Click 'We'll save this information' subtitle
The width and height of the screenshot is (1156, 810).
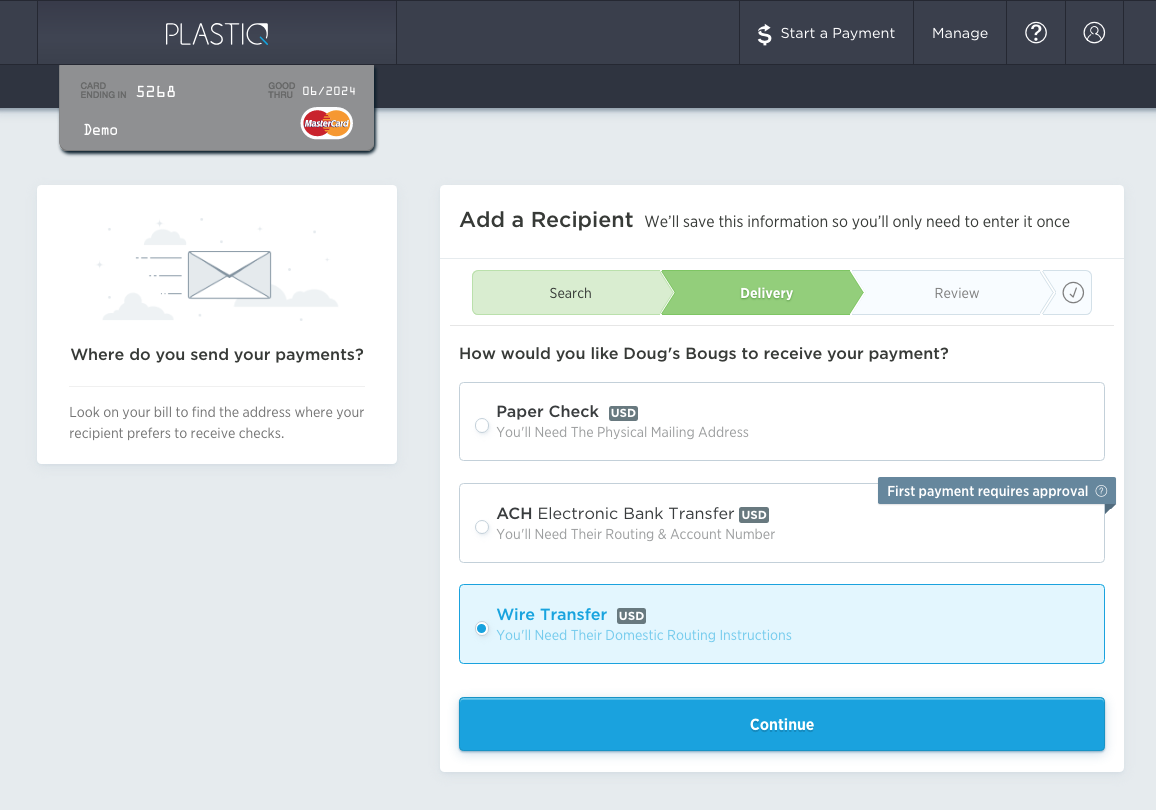tap(857, 222)
